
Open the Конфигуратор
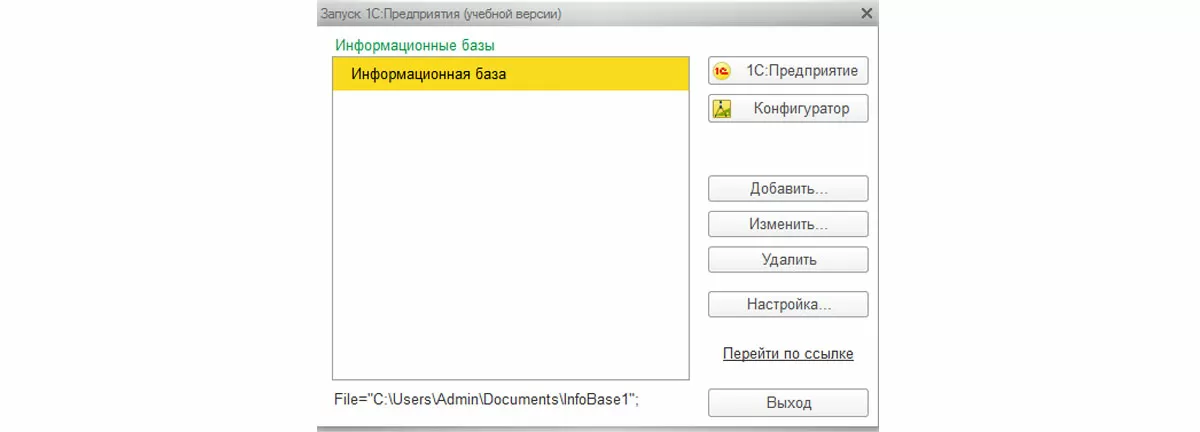tap(788, 109)
